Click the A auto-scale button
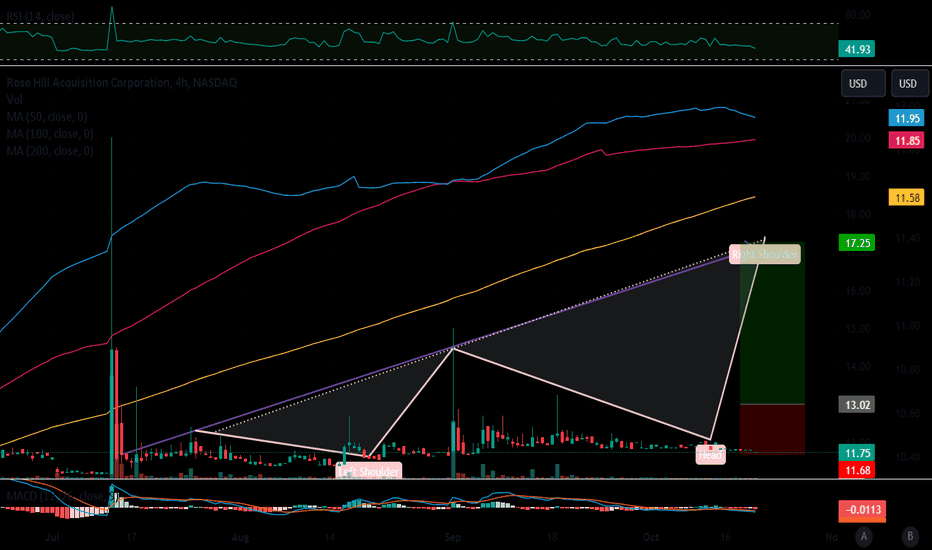Screen dimensions: 932x550 [x=864, y=537]
